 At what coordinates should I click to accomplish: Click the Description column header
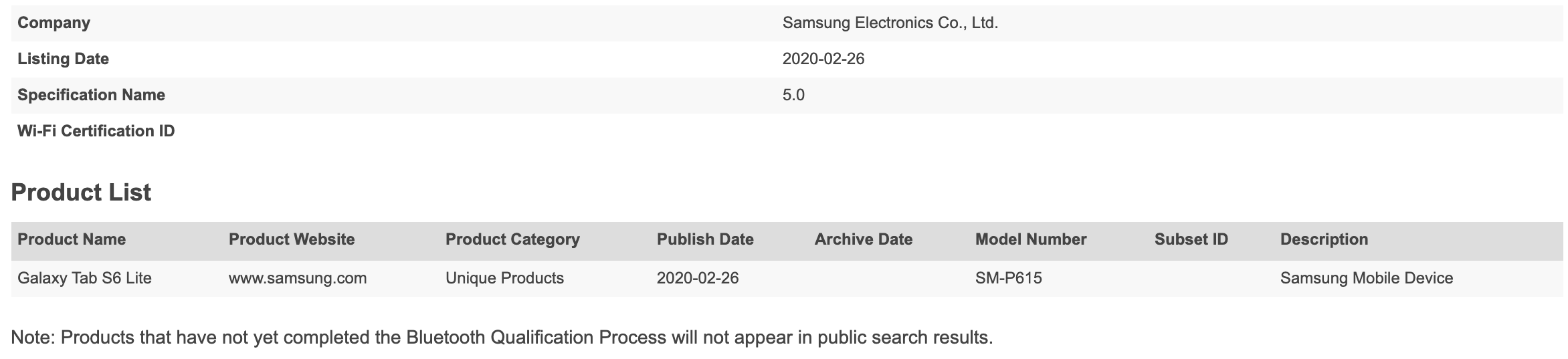point(1324,239)
